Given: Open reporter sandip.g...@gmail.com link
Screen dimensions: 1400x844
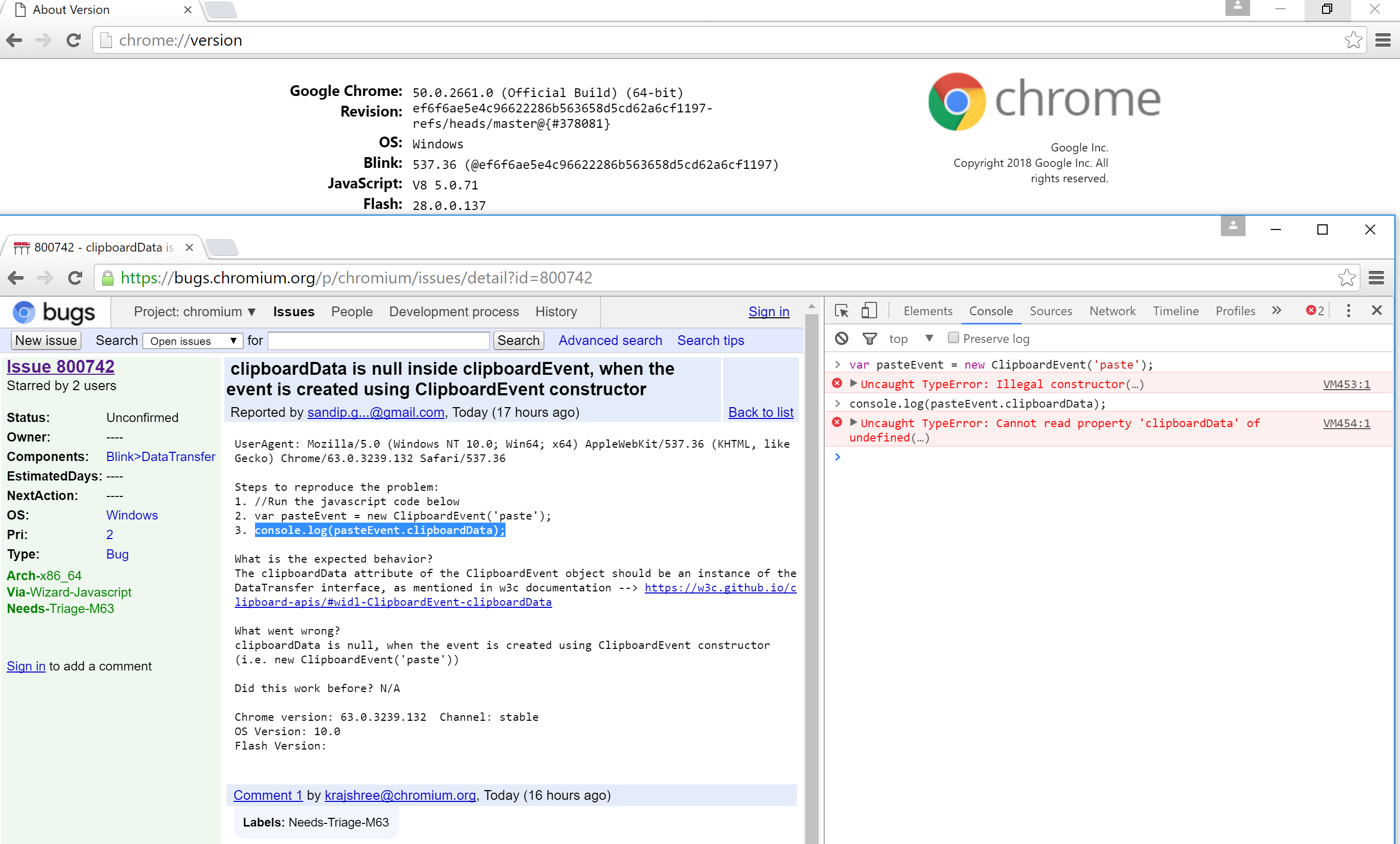Looking at the screenshot, I should point(376,412).
